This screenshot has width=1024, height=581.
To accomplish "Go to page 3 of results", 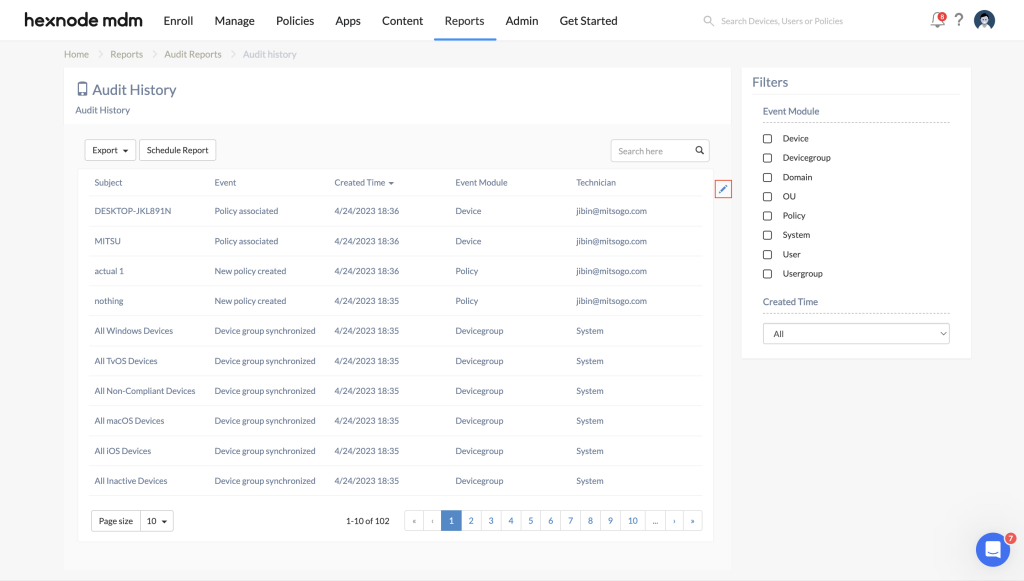I will pyautogui.click(x=491, y=520).
